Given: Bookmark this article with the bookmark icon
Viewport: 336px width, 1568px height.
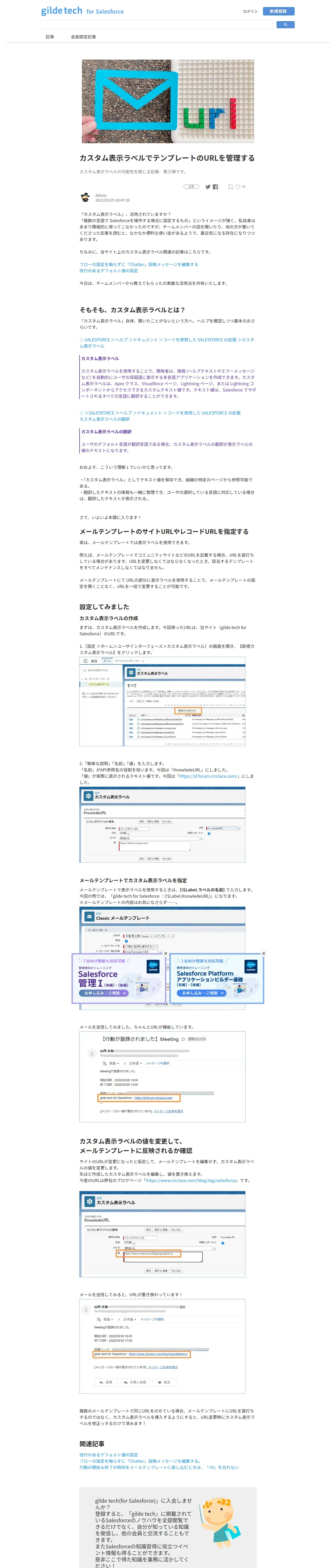Looking at the screenshot, I should [x=230, y=187].
